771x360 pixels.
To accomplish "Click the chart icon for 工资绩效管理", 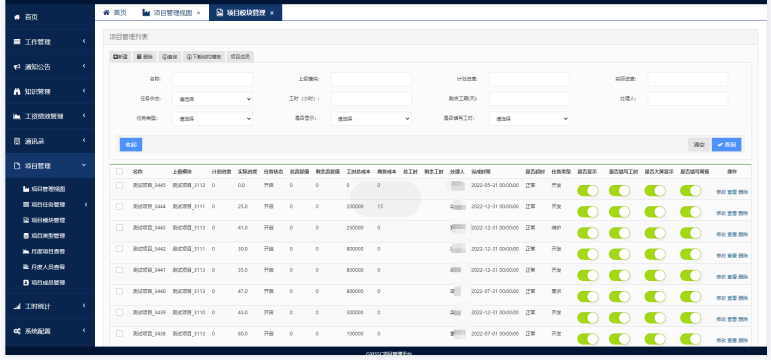I will 17,117.
